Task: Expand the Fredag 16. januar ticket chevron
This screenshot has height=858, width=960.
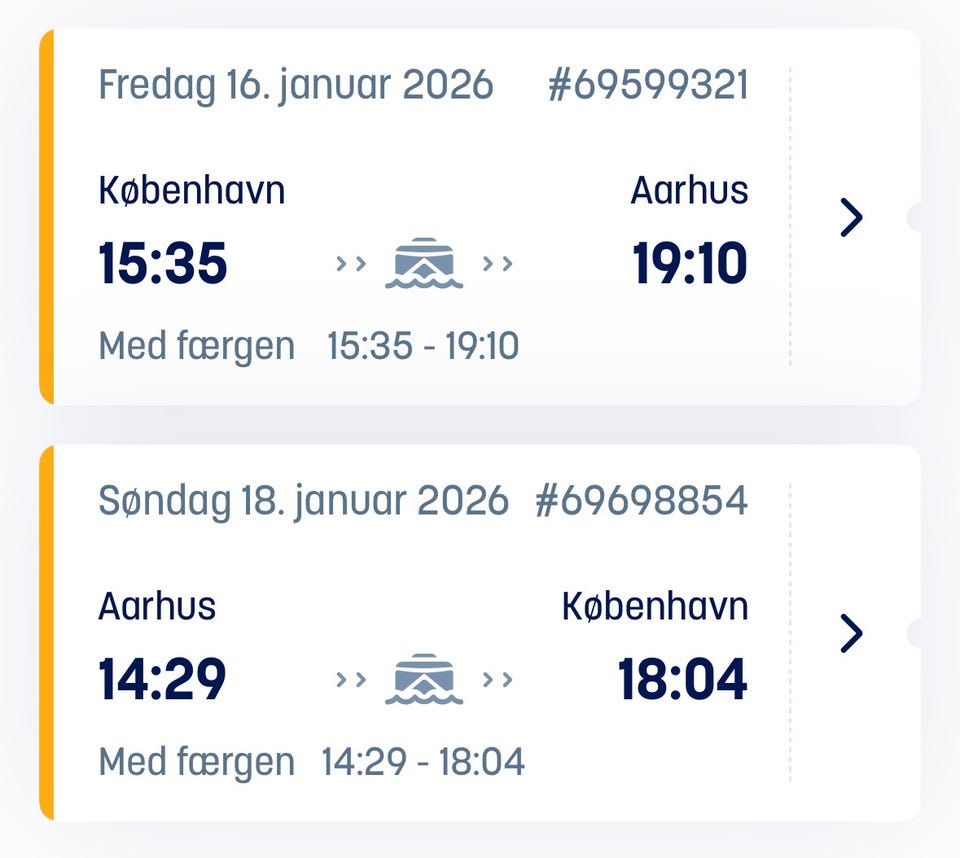Action: click(x=851, y=217)
